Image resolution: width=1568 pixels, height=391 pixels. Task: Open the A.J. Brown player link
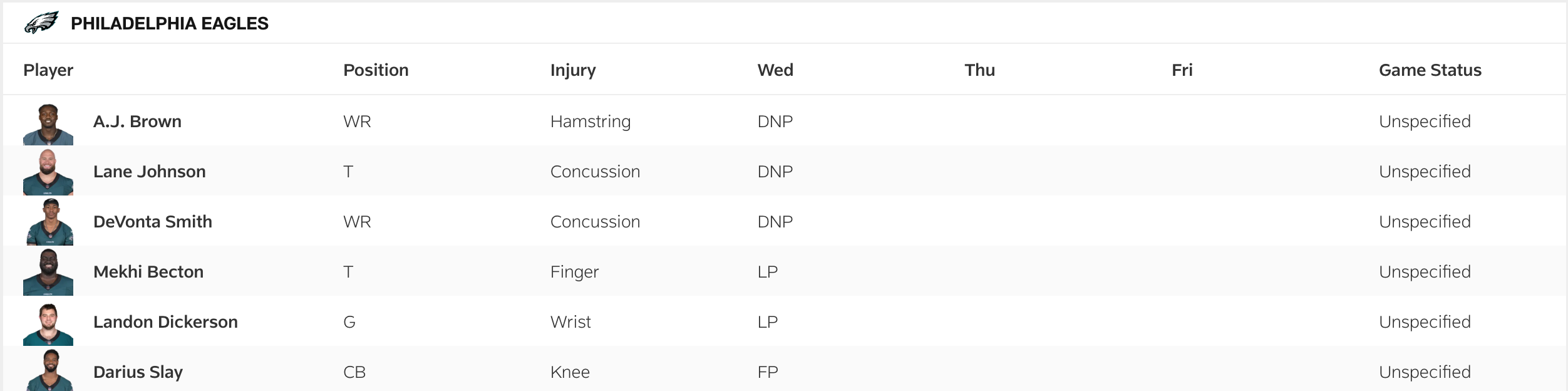tap(137, 122)
